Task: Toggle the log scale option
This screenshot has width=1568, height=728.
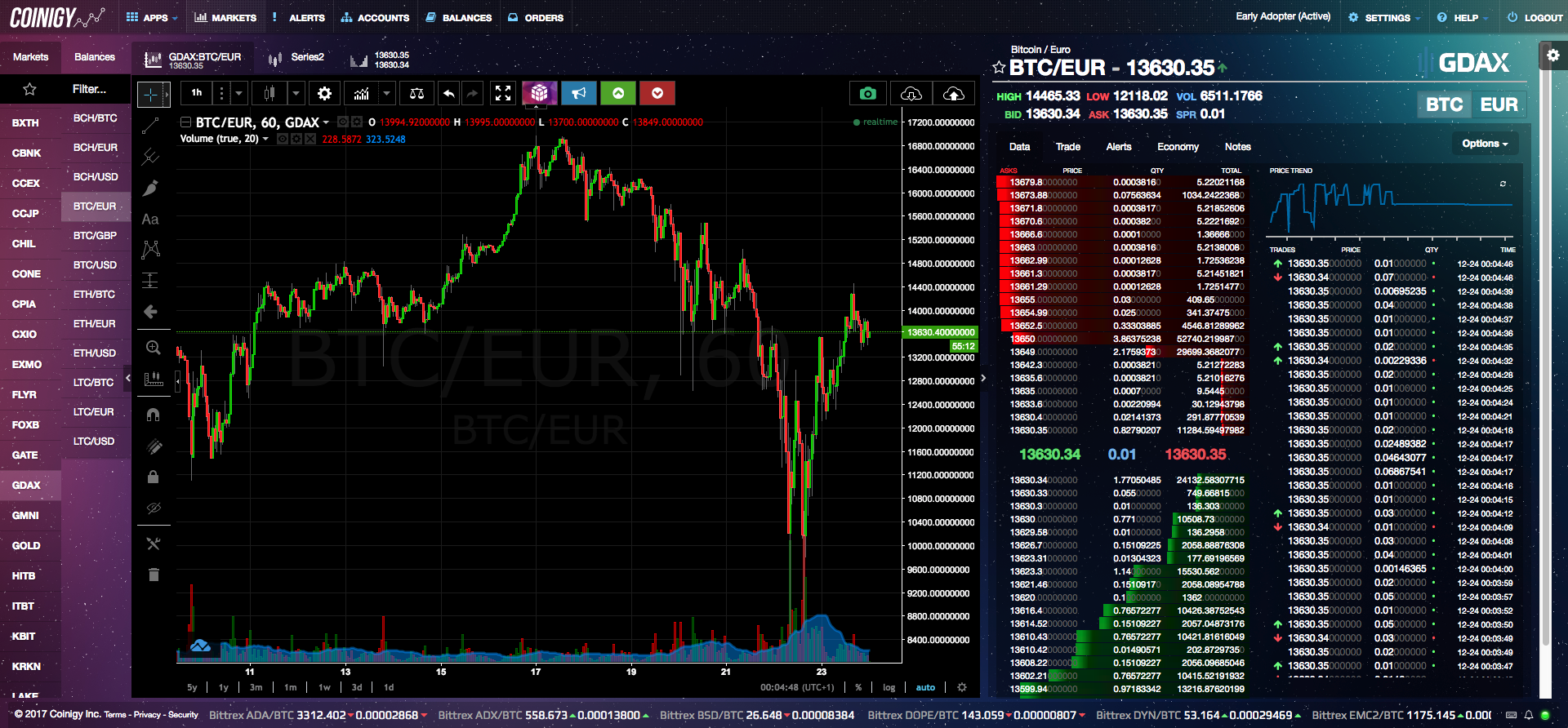Action: pos(889,687)
